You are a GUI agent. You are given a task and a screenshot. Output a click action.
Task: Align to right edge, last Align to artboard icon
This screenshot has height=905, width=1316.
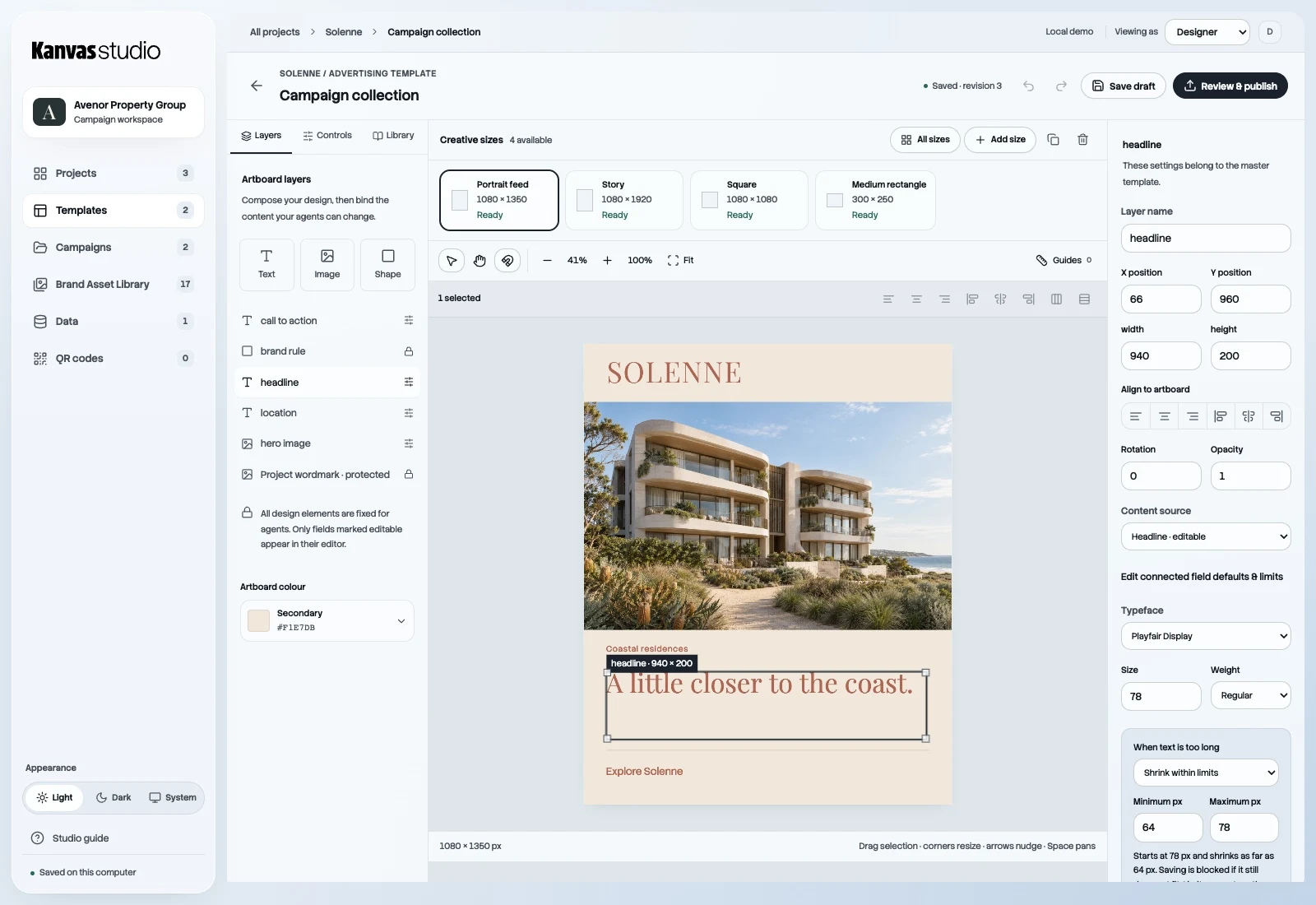click(1277, 416)
